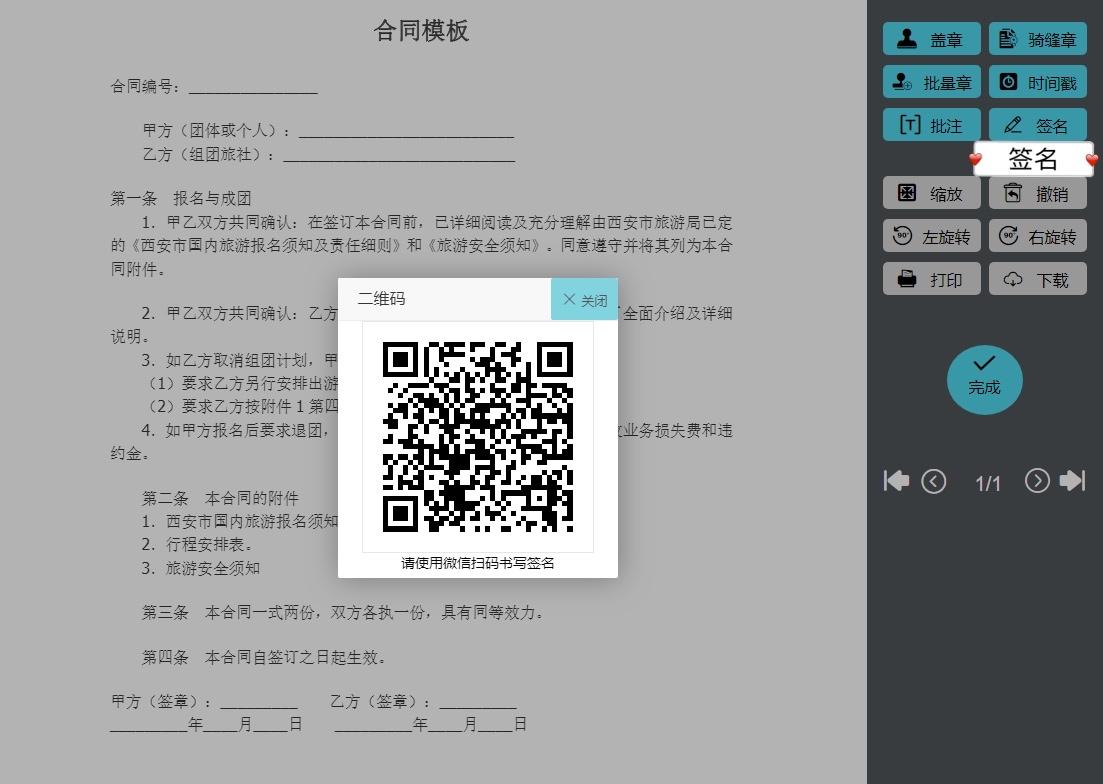The height and width of the screenshot is (784, 1103).
Task: Click the text 请使用微信扫码书写签名
Action: point(478,563)
